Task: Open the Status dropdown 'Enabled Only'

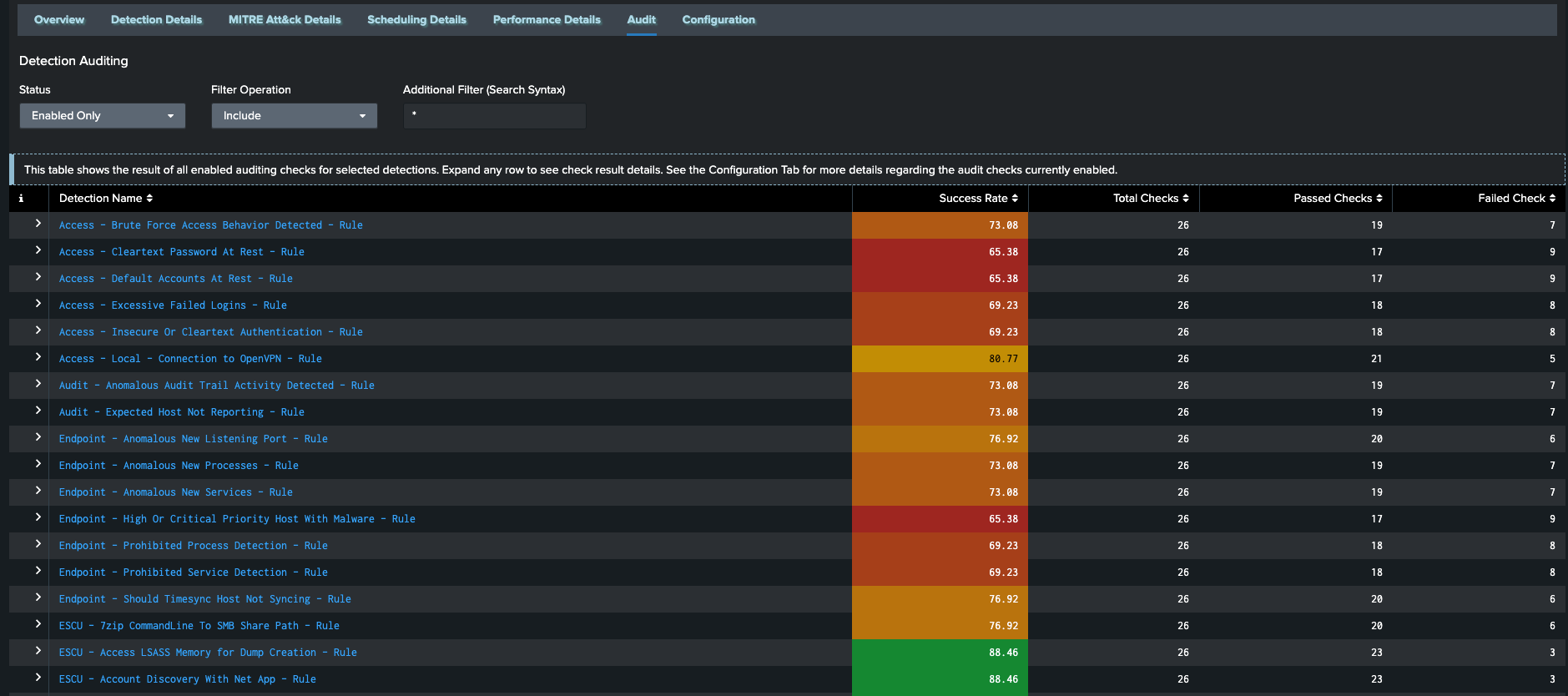Action: click(x=103, y=116)
